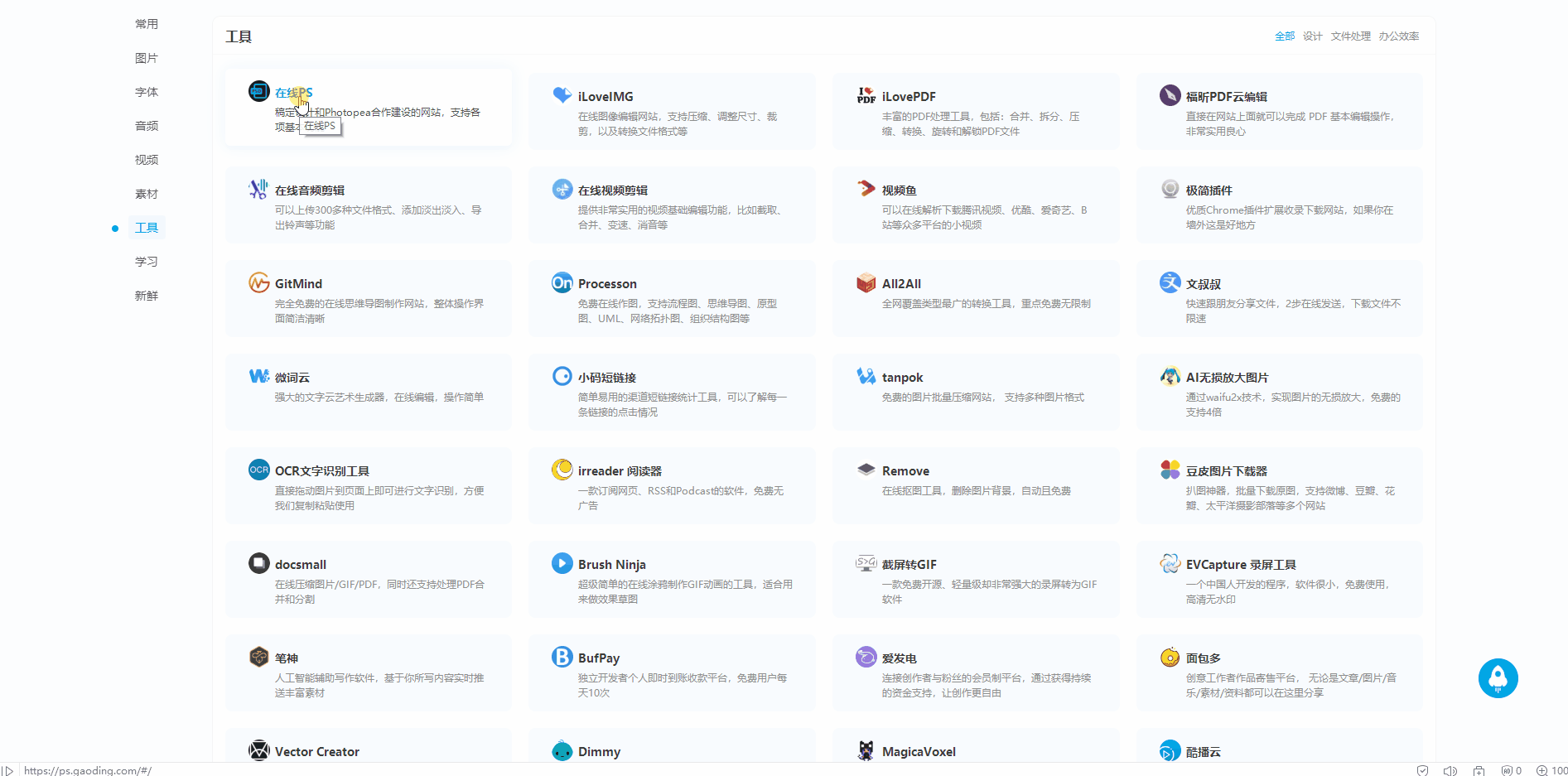Image resolution: width=1568 pixels, height=776 pixels.
Task: Choose 视频 in the sidebar
Action: 147,160
